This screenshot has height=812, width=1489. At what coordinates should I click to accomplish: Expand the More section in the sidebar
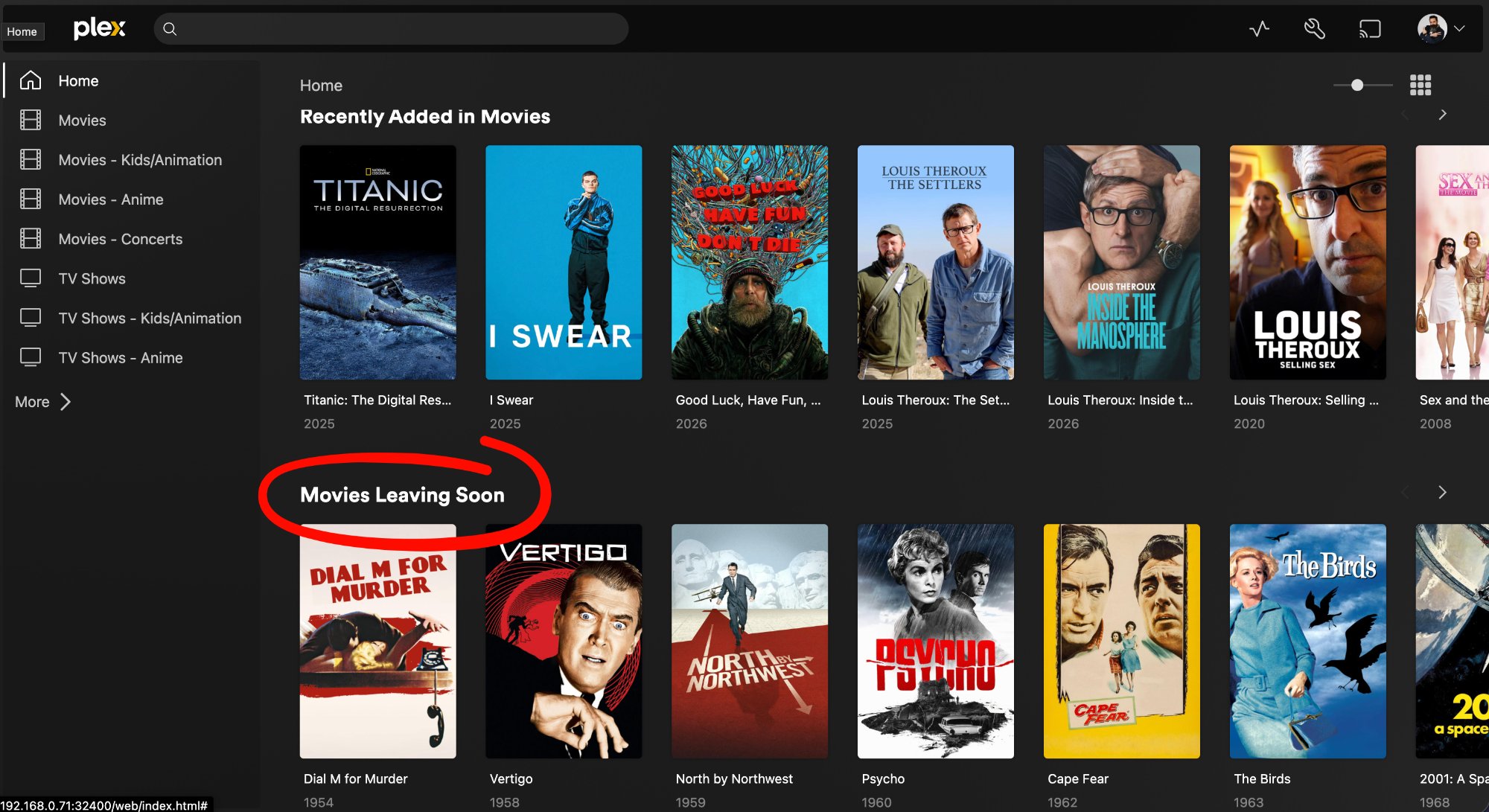click(42, 401)
